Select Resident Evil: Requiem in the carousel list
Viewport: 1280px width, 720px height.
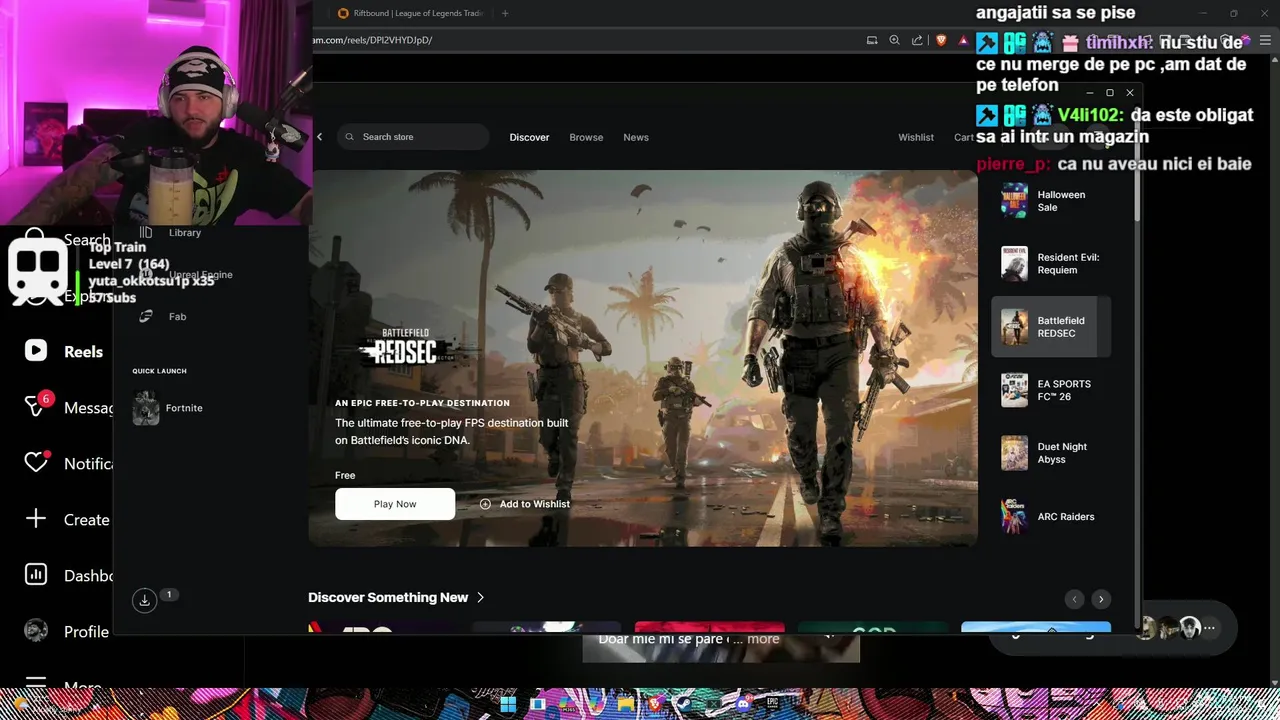(x=1051, y=264)
